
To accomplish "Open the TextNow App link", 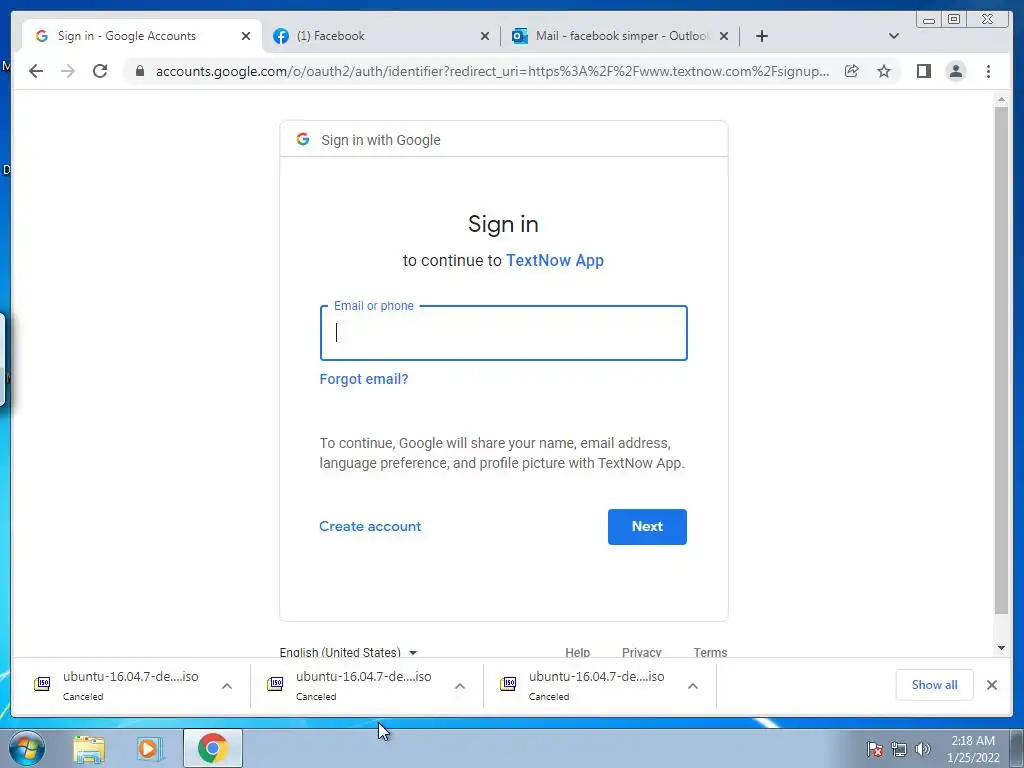I will click(x=554, y=261).
